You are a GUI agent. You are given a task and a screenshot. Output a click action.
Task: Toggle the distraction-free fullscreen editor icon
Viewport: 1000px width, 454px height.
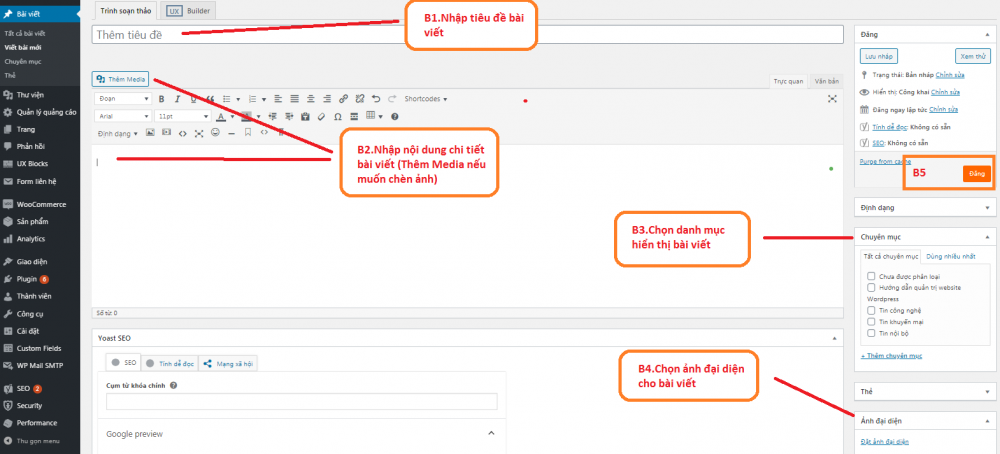point(832,99)
